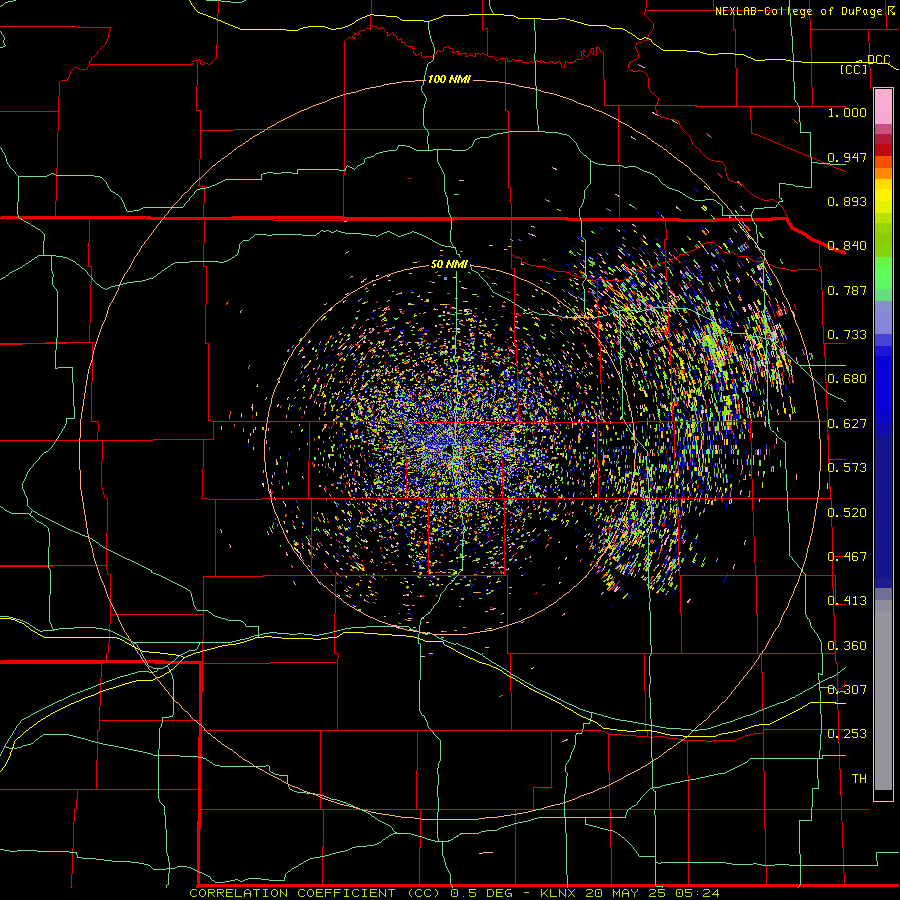Select the 0.520 scale value
This screenshot has height=900, width=900.
[x=847, y=513]
